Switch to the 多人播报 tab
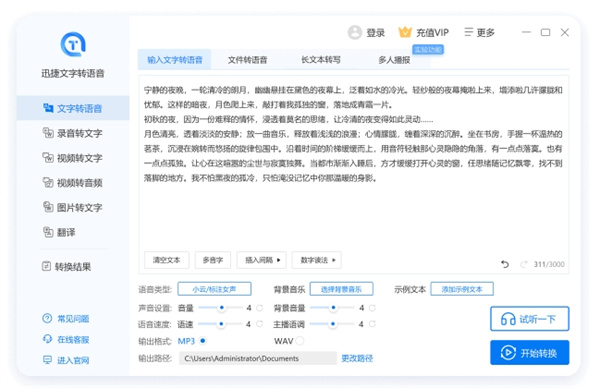The image size is (600, 388). click(394, 60)
